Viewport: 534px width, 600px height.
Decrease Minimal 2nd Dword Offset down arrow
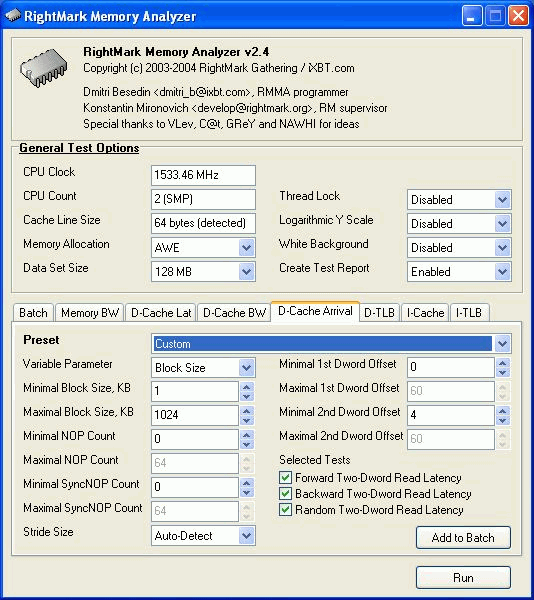(503, 421)
